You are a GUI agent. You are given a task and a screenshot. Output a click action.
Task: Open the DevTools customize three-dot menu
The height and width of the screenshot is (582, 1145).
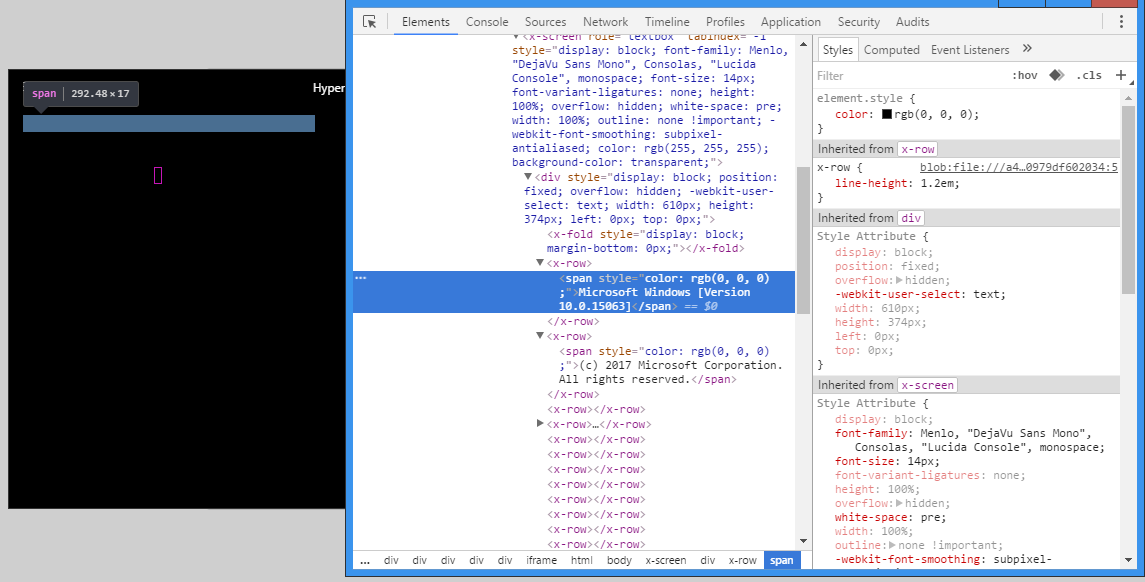point(1121,21)
